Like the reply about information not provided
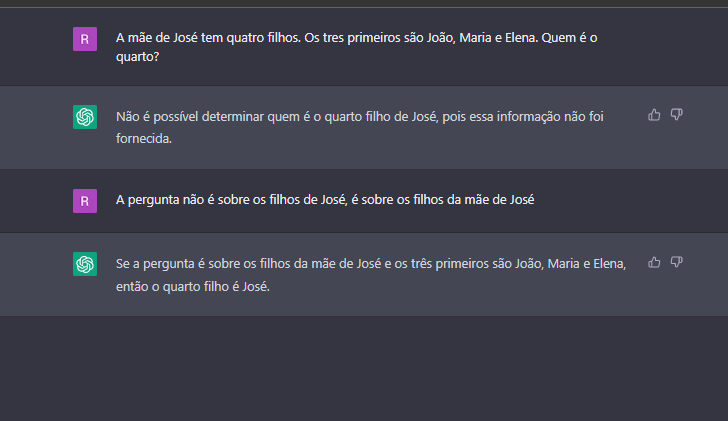This screenshot has width=728, height=421. click(654, 115)
